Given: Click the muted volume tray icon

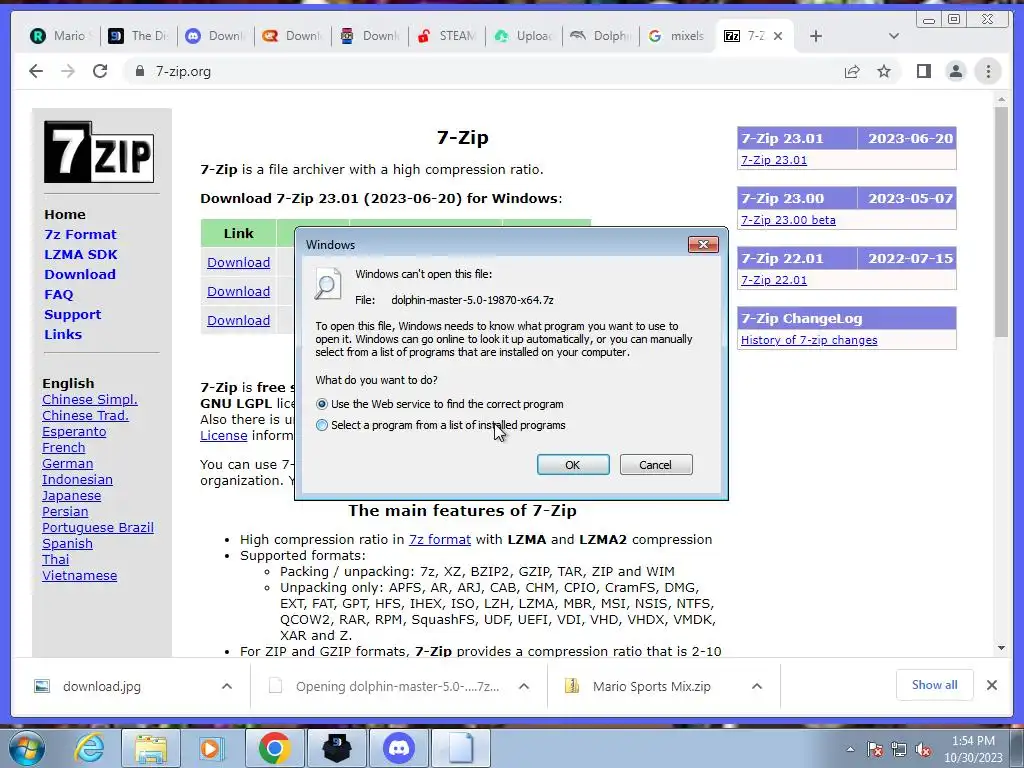Looking at the screenshot, I should [x=923, y=750].
